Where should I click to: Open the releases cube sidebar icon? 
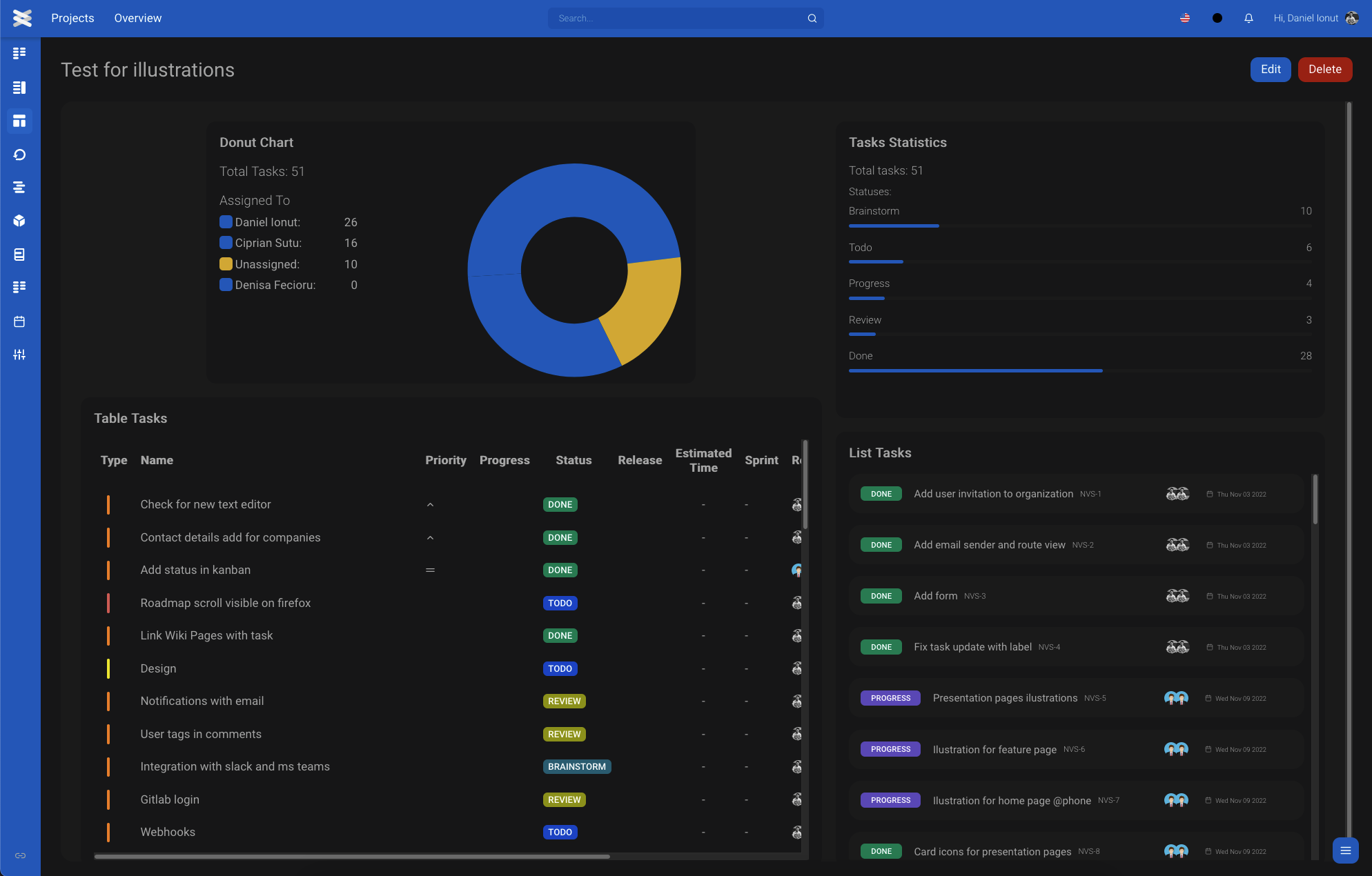point(19,221)
